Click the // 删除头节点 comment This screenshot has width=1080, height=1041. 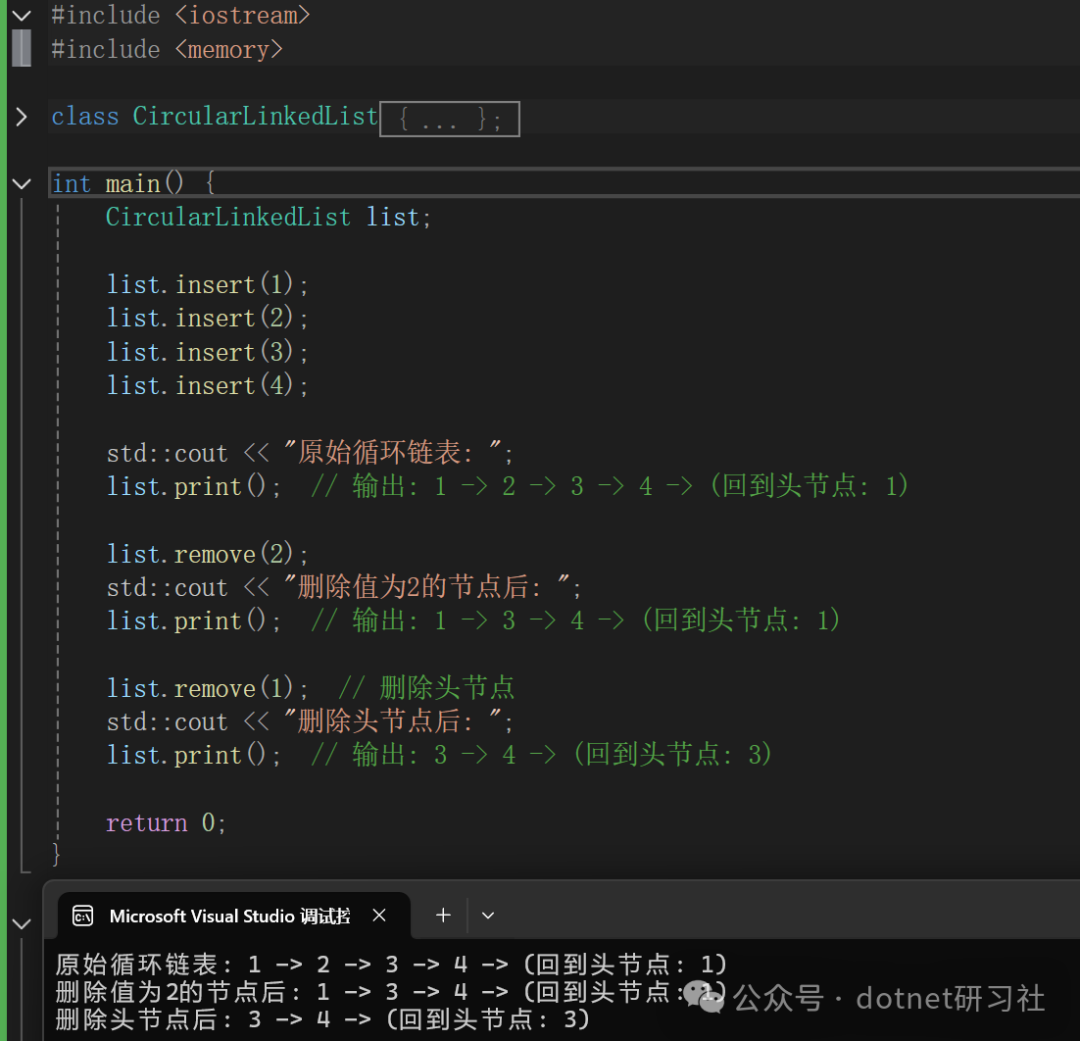click(426, 688)
